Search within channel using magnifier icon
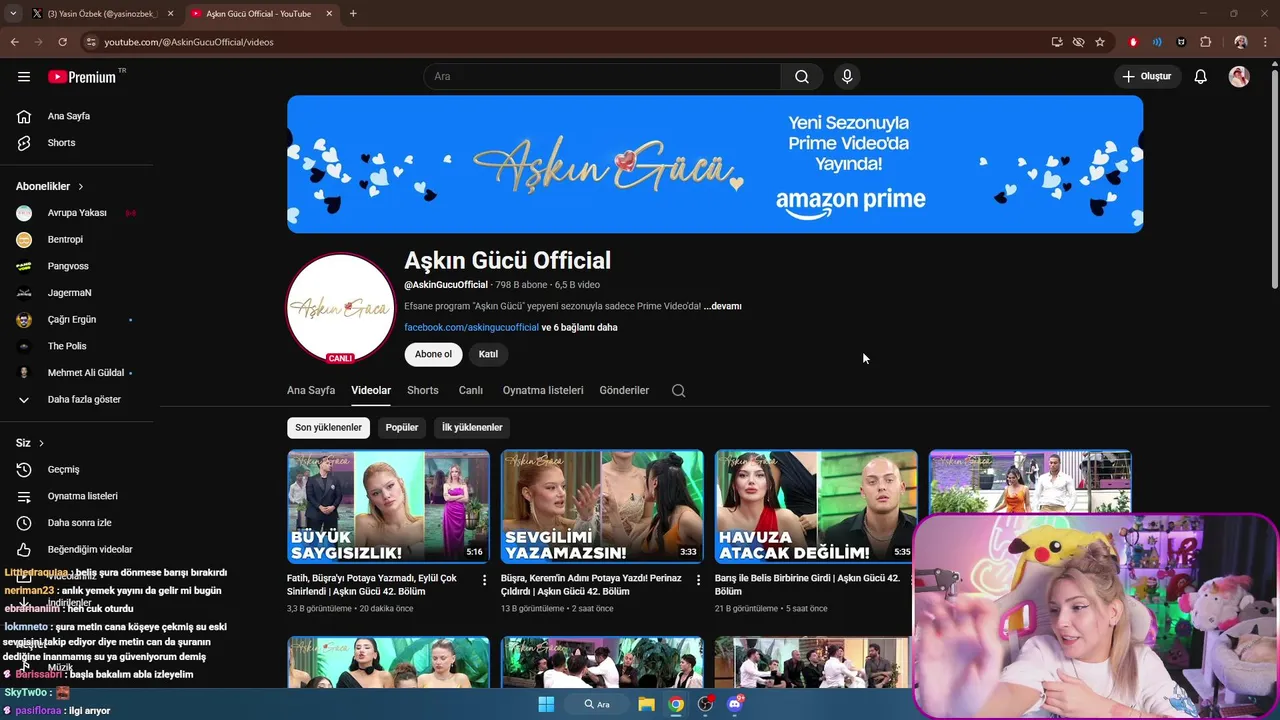The height and width of the screenshot is (720, 1280). (x=679, y=391)
